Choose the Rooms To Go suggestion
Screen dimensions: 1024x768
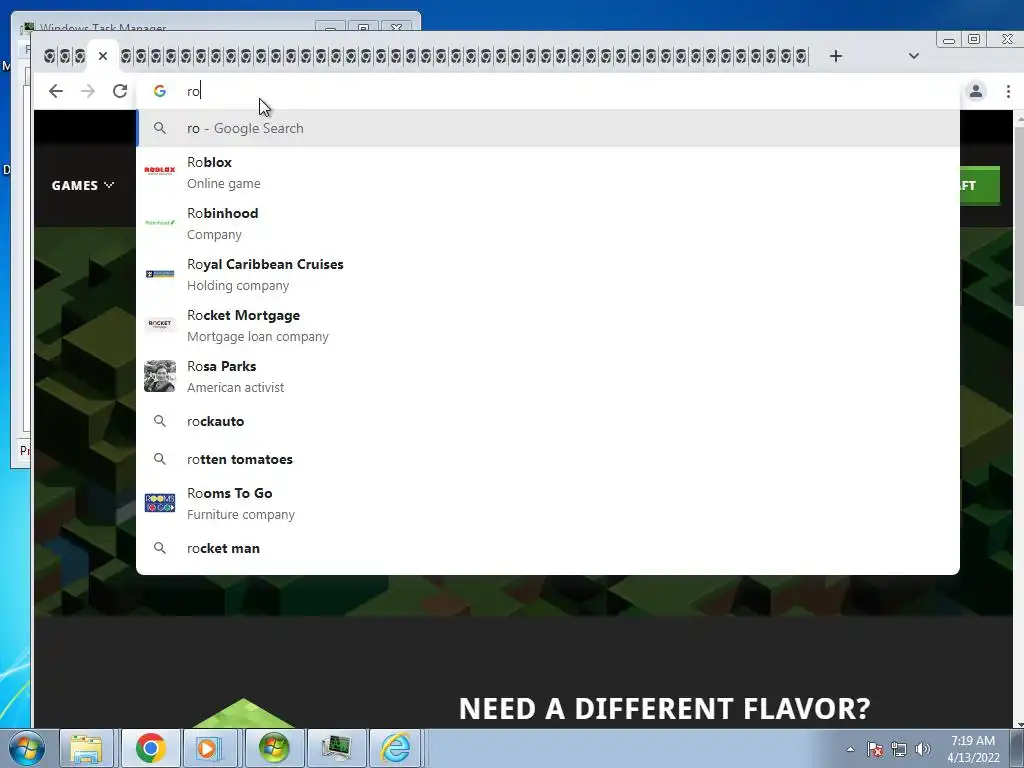click(548, 504)
